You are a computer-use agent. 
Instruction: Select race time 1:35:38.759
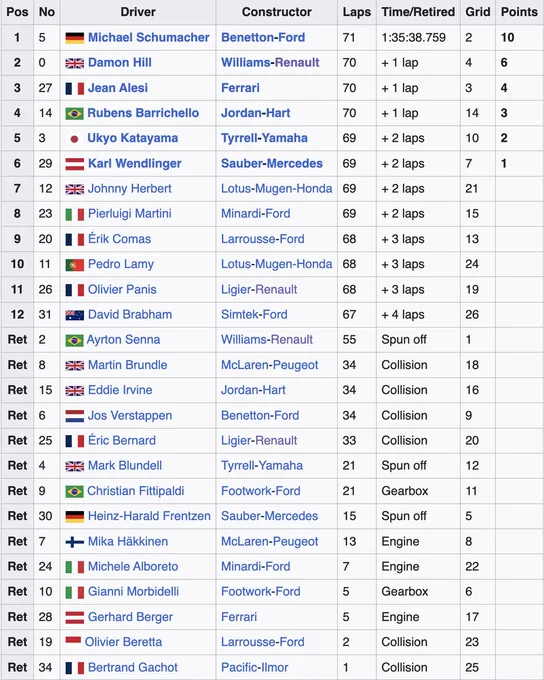pyautogui.click(x=413, y=37)
